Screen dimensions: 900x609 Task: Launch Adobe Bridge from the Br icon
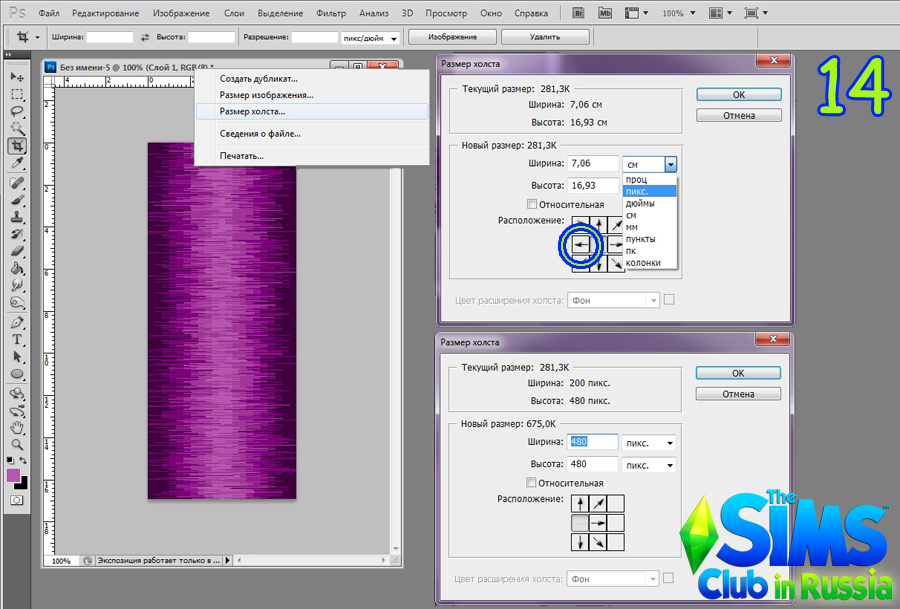[578, 14]
